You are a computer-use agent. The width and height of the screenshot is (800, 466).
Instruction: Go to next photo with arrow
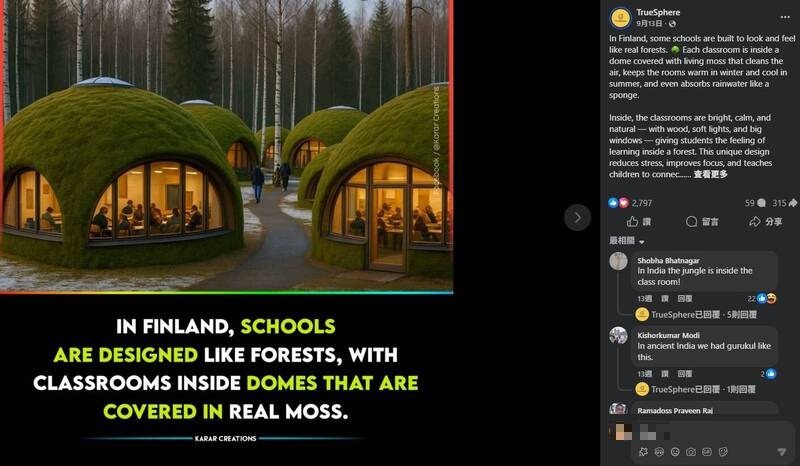[577, 217]
